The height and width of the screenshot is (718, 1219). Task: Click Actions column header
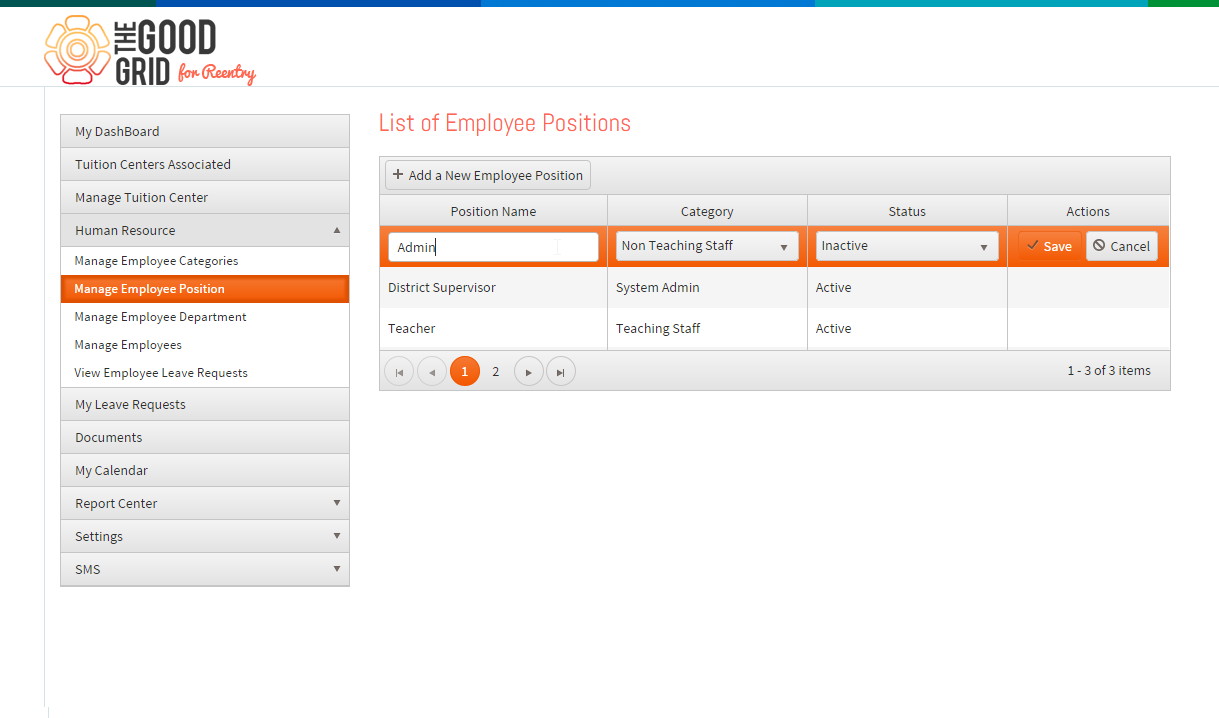point(1088,211)
